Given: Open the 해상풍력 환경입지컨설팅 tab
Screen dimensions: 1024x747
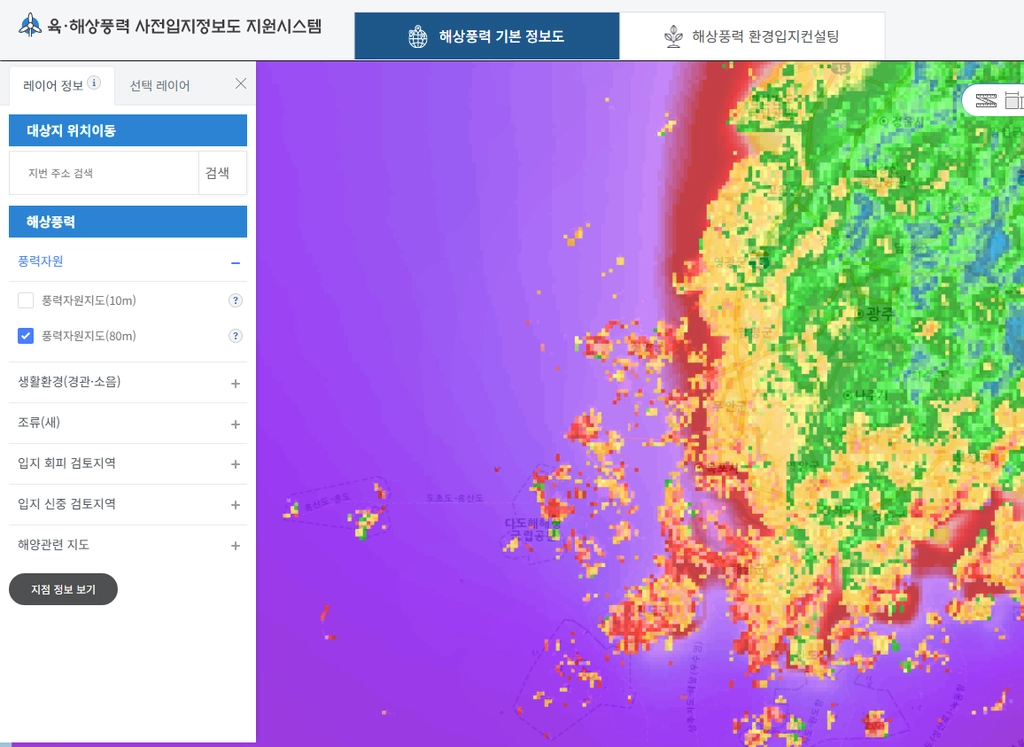Looking at the screenshot, I should pos(752,36).
